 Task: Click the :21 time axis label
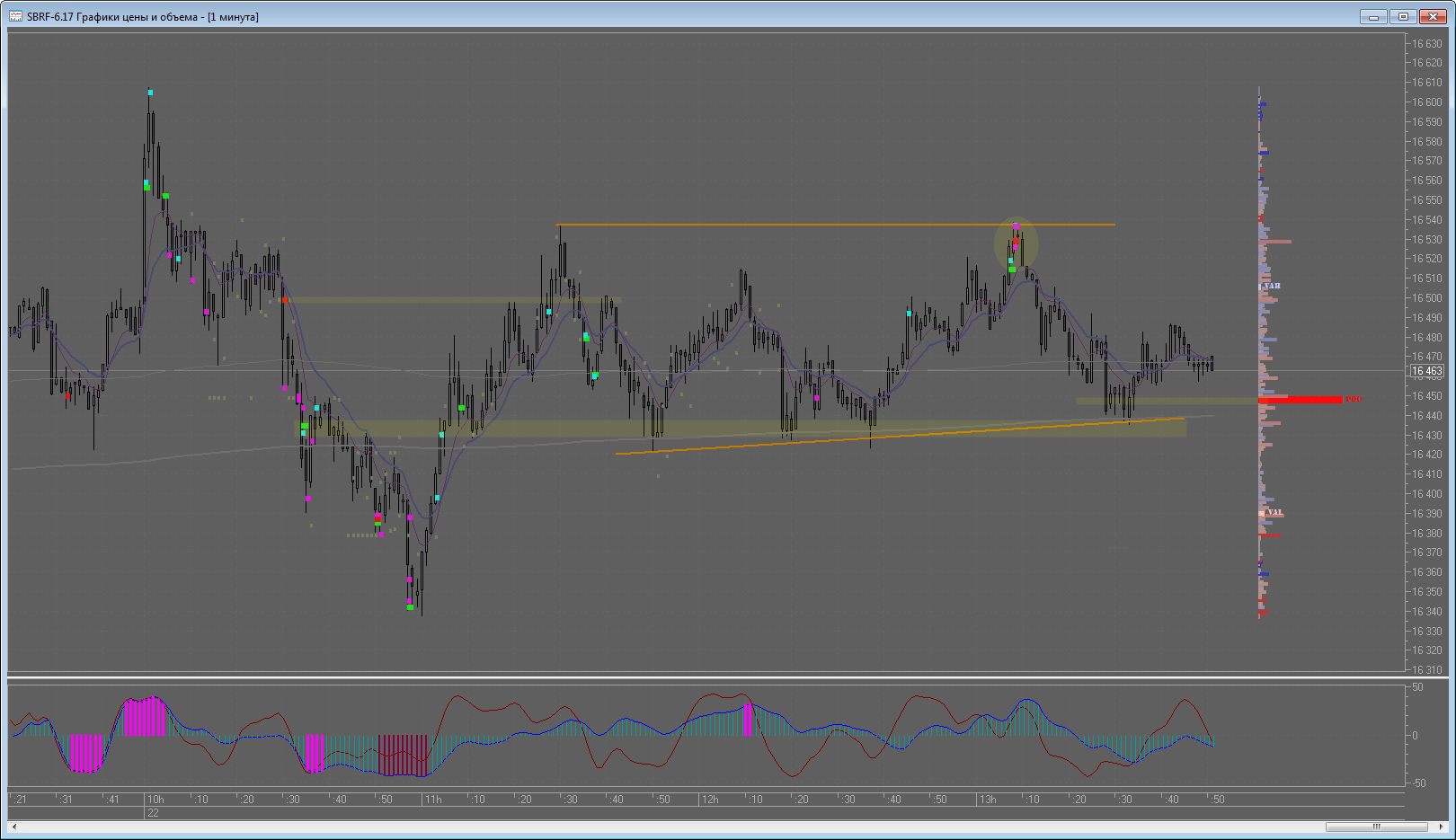pos(20,800)
